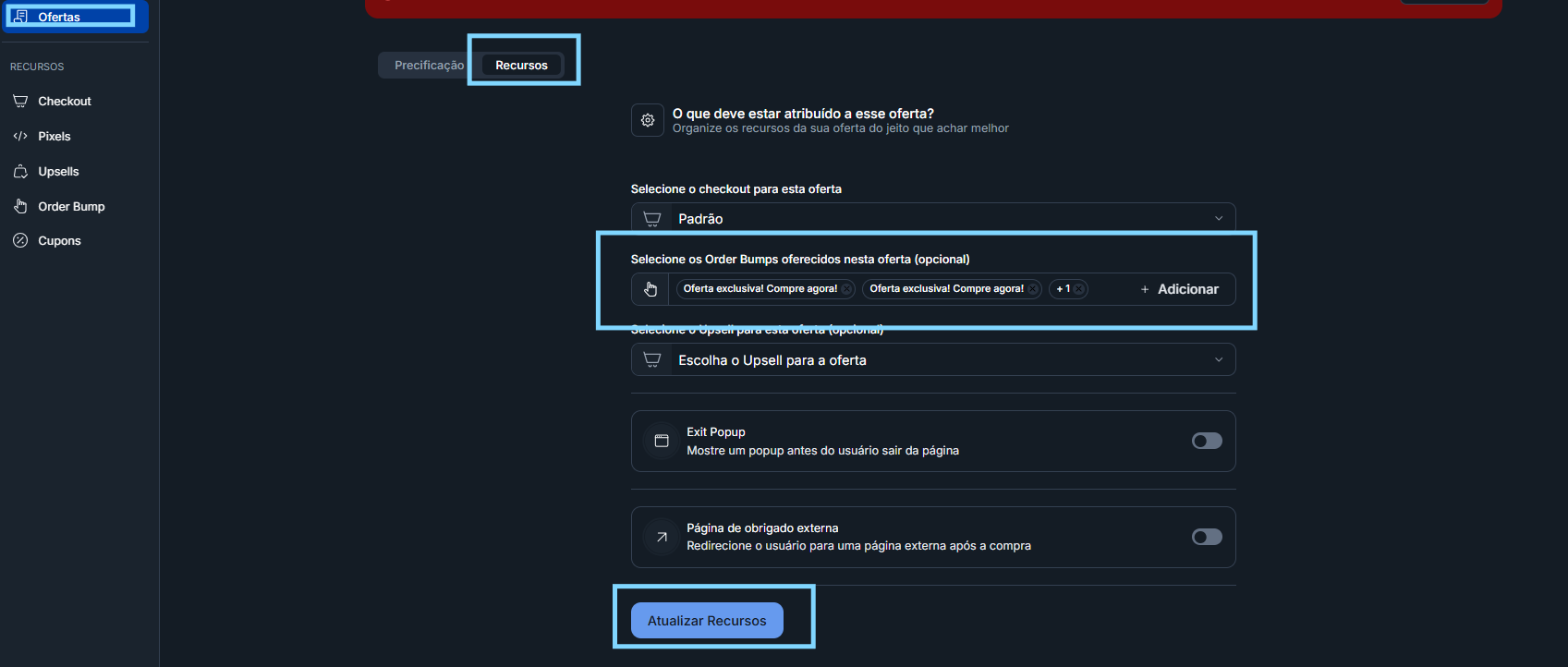Image resolution: width=1568 pixels, height=667 pixels.
Task: Remove the first 'Oferta exclusiva!' order bump tag
Action: point(846,289)
